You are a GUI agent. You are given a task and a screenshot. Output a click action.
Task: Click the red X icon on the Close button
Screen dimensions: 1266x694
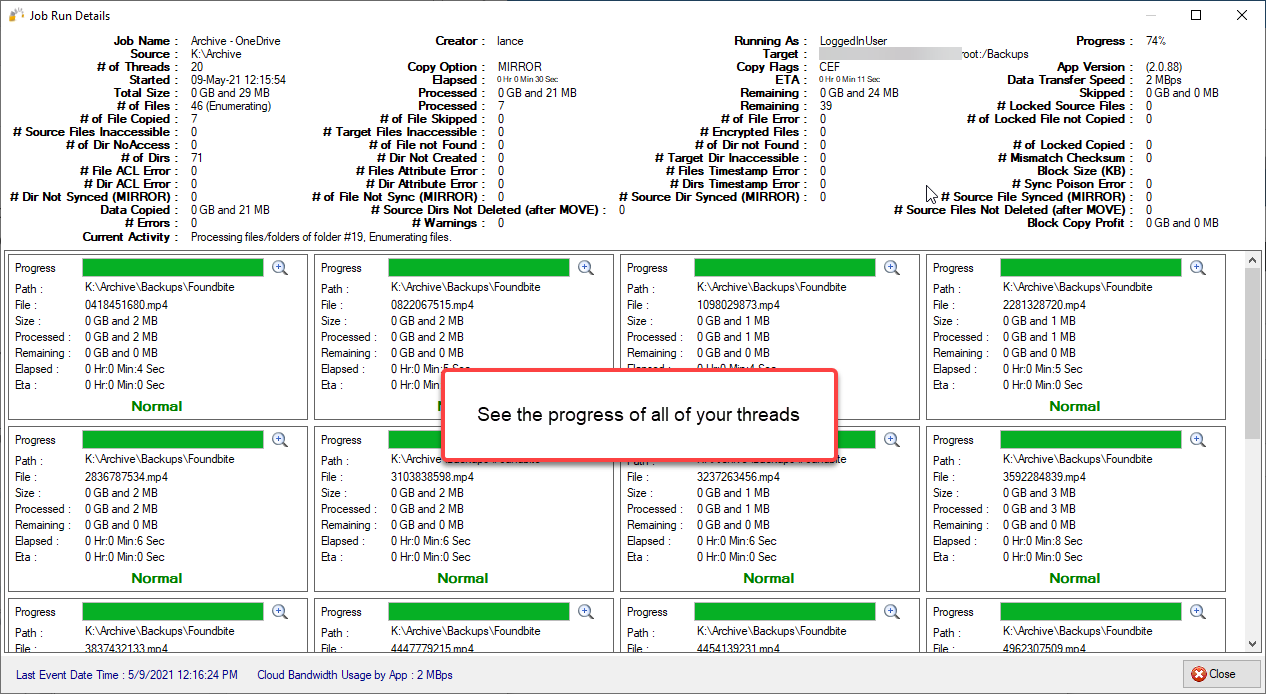tap(1201, 674)
